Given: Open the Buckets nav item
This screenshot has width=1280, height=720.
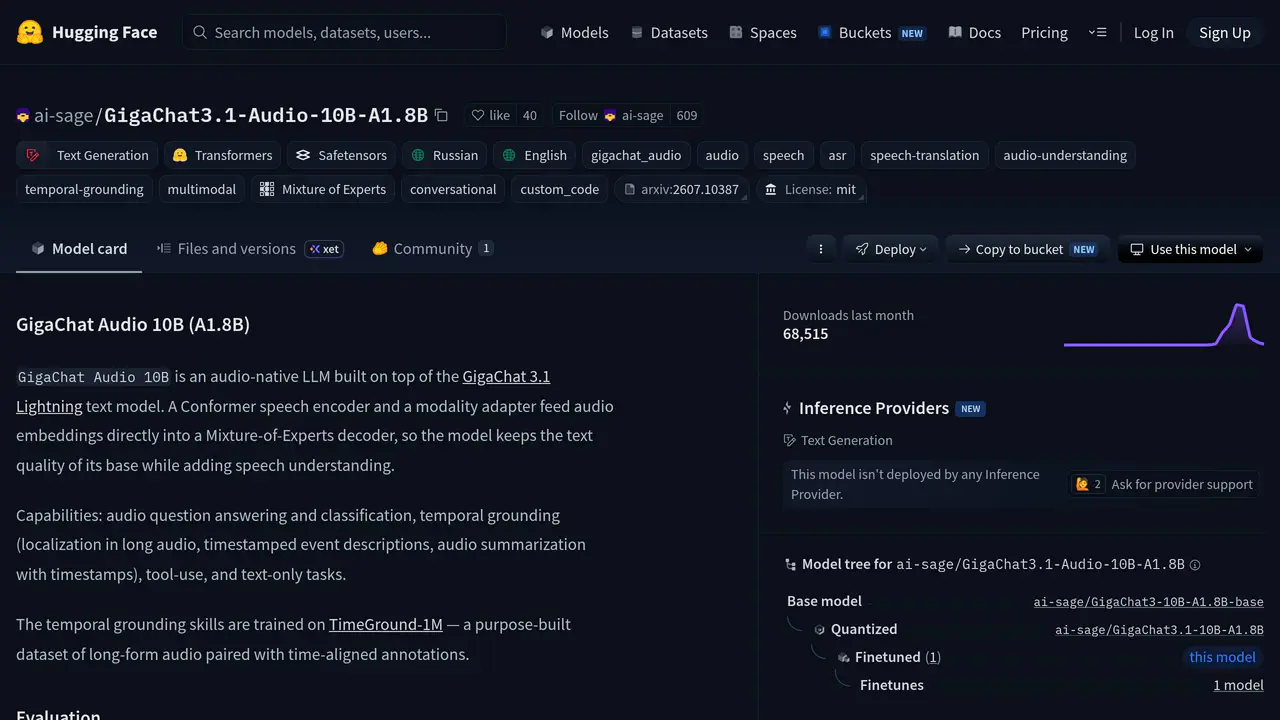Looking at the screenshot, I should 871,32.
